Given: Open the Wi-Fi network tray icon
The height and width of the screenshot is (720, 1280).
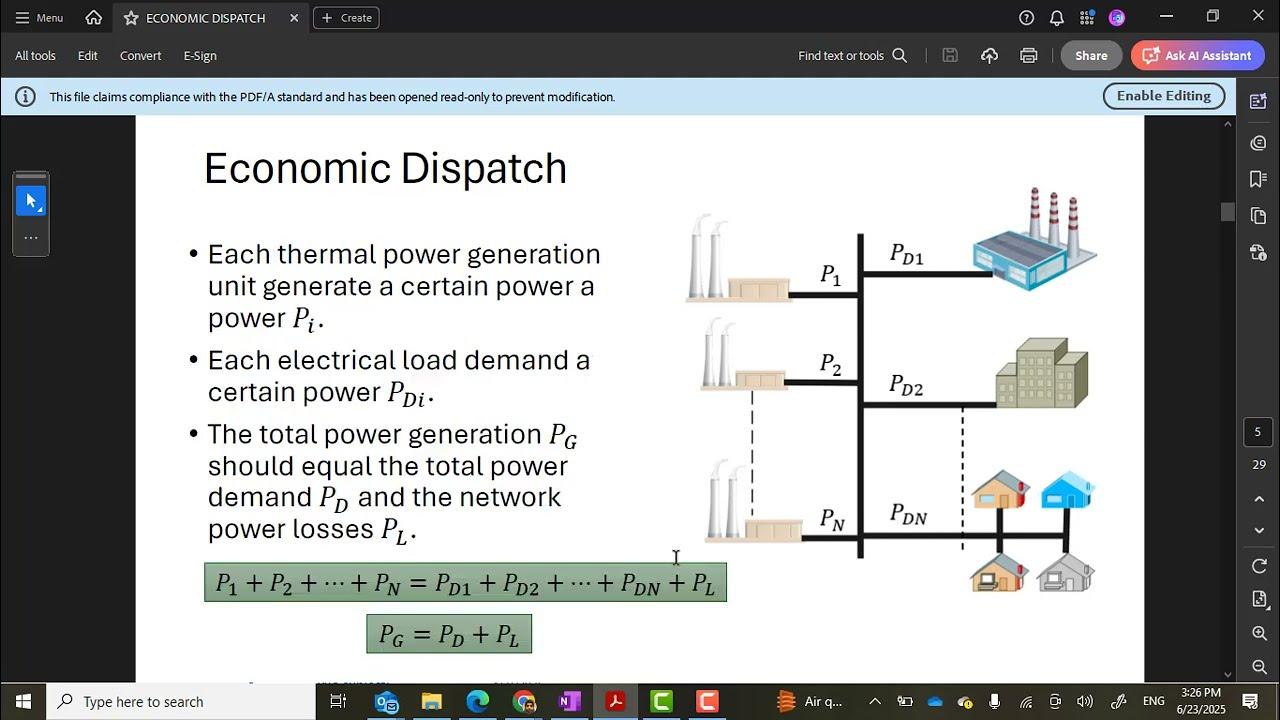Looking at the screenshot, I should 1026,702.
